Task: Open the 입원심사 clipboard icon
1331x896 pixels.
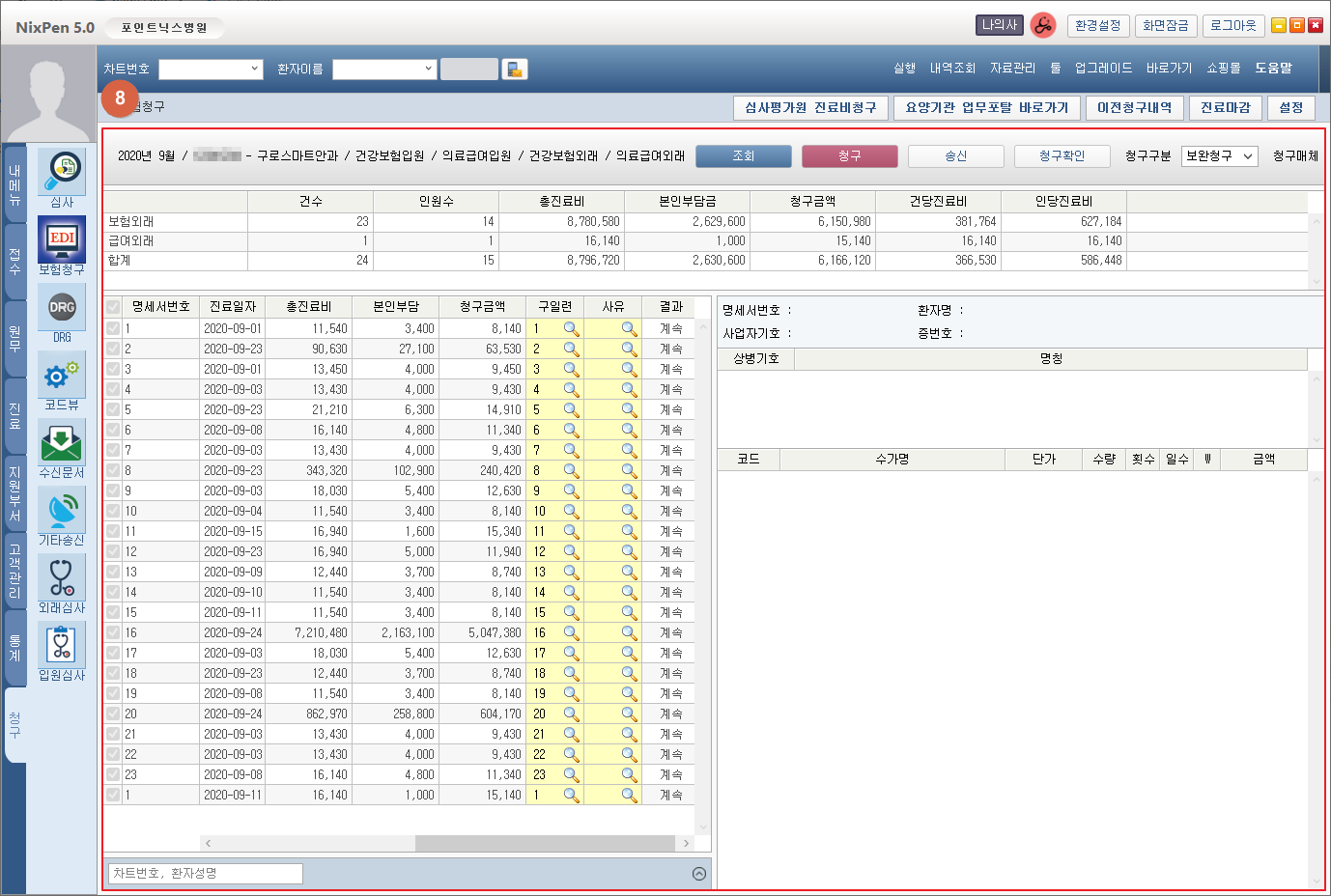Action: (62, 645)
